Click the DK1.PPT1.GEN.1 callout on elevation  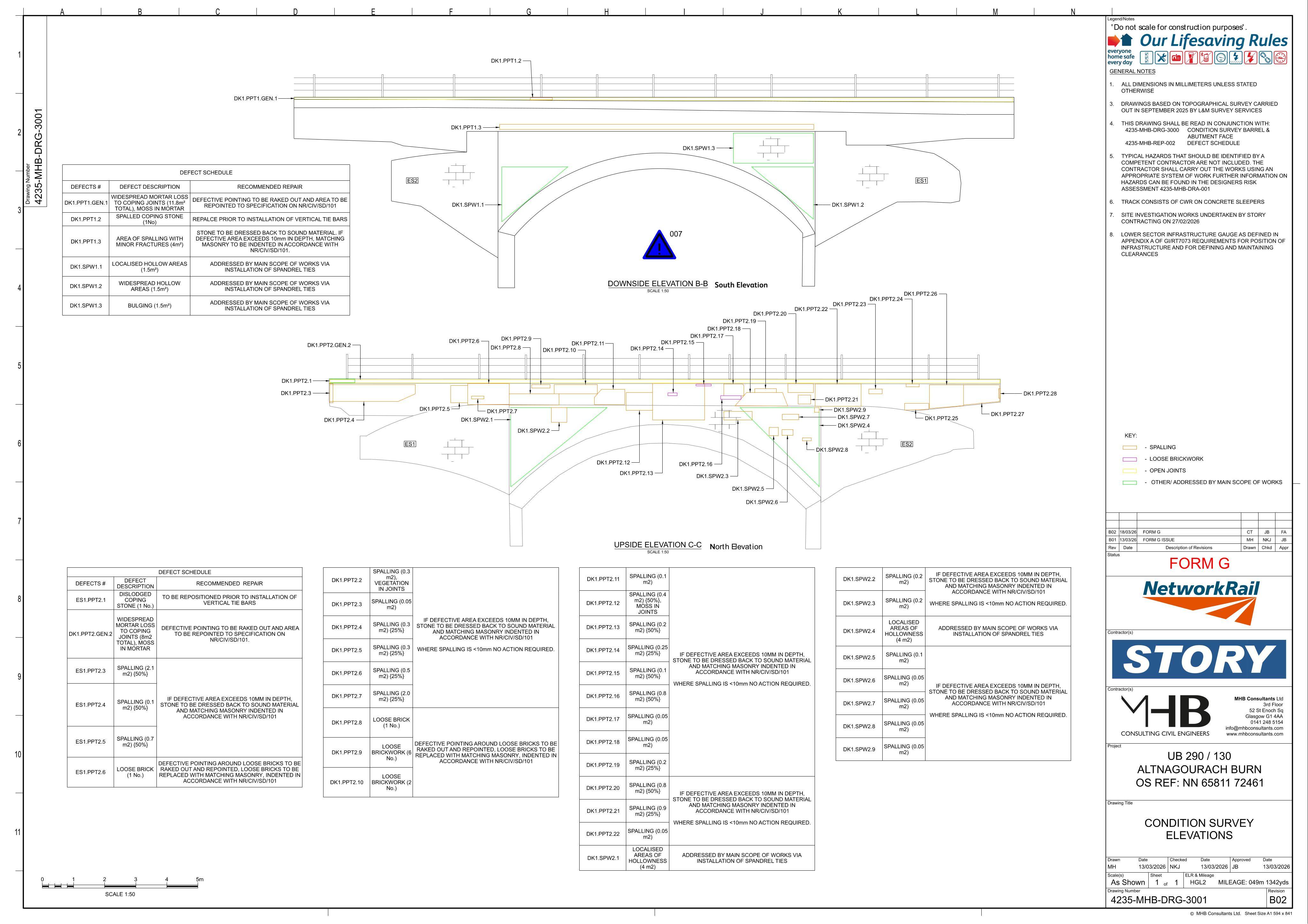[255, 99]
